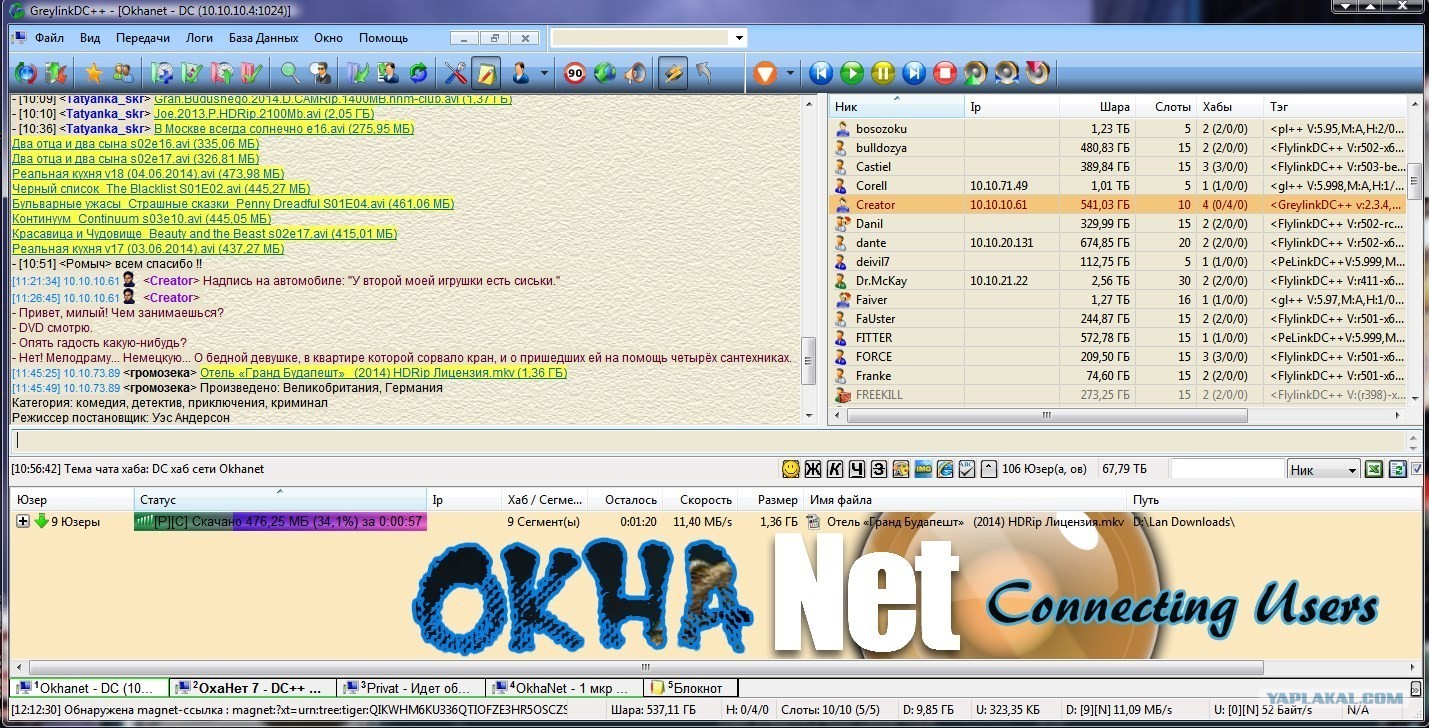Open the dropdown arrow next to away-user icon
The image size is (1429, 728).
coord(545,73)
